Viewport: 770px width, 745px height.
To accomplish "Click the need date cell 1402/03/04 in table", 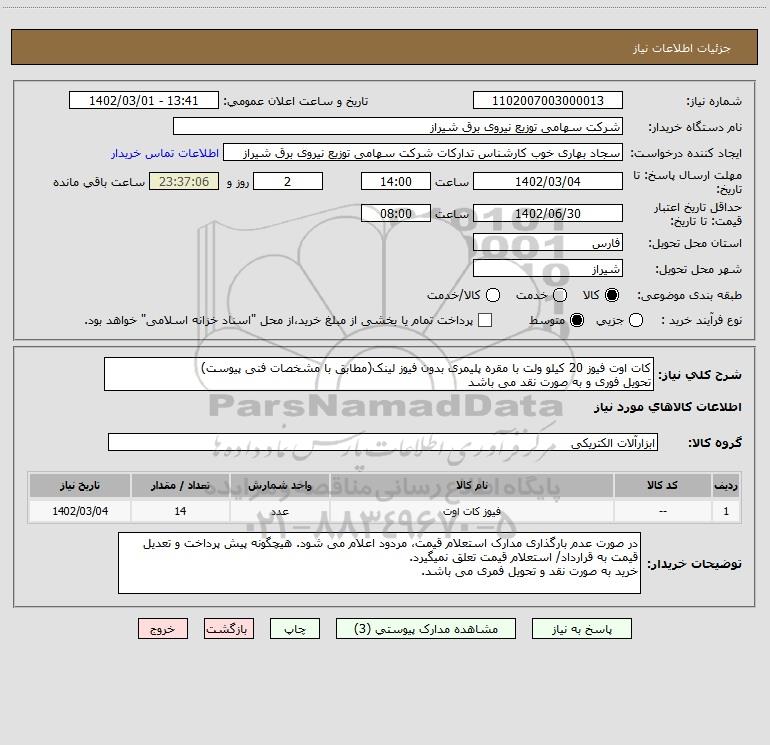I will pyautogui.click(x=80, y=511).
